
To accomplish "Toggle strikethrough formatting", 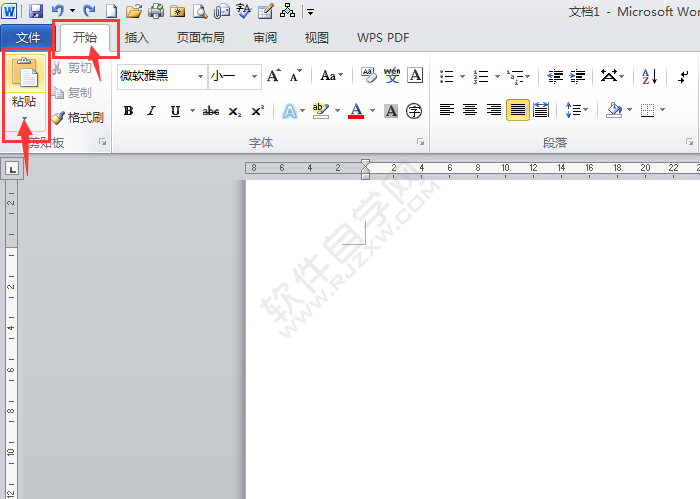I will pos(211,111).
